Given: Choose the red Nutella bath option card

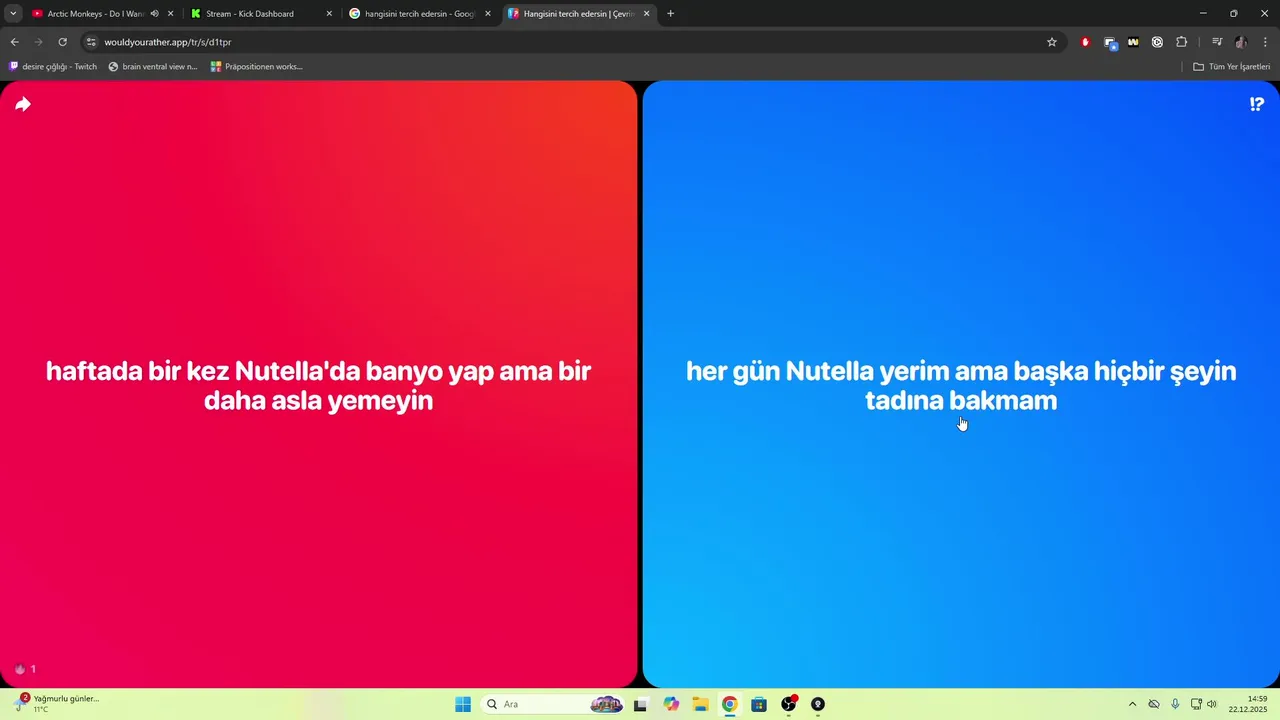Looking at the screenshot, I should tap(318, 384).
